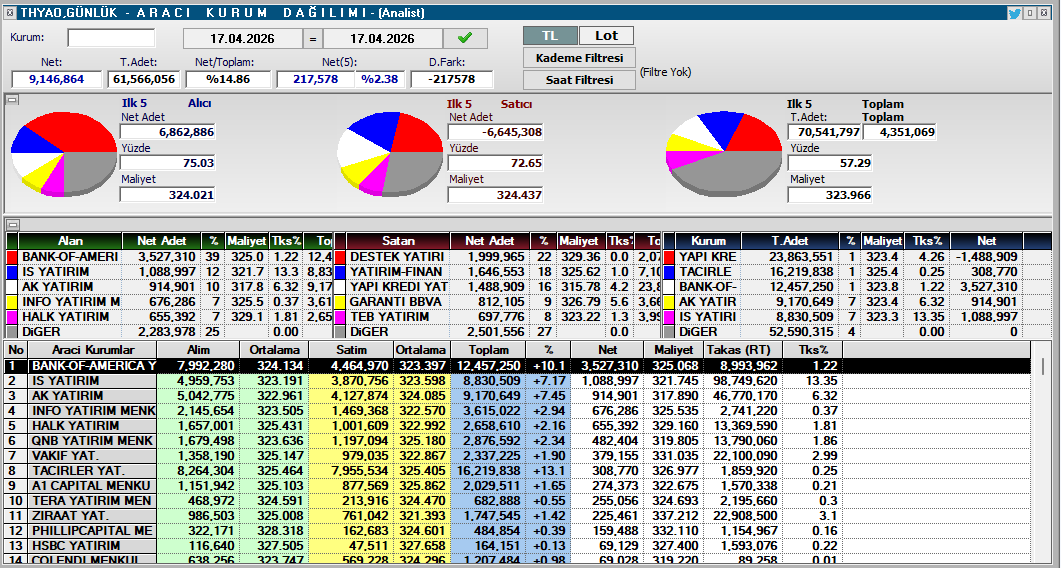
Task: Sort buyers by Net Adet header
Action: [162, 241]
